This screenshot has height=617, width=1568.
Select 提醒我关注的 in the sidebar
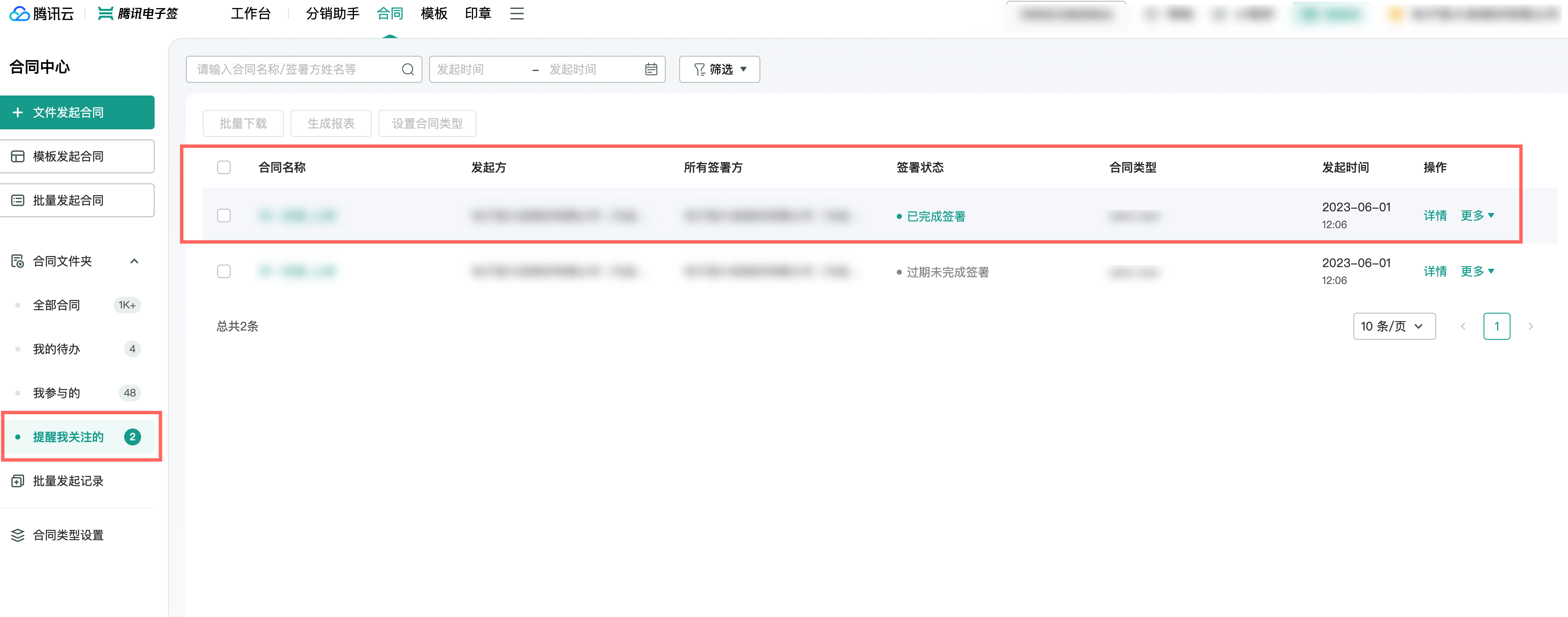pyautogui.click(x=78, y=437)
